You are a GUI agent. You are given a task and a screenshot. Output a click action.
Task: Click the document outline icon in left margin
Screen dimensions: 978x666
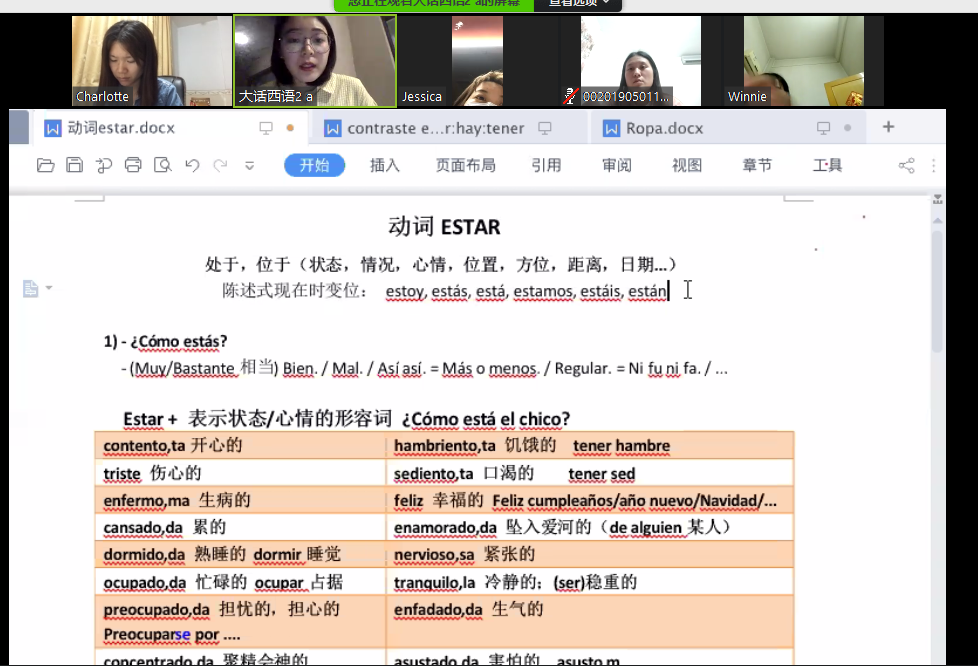[x=31, y=288]
